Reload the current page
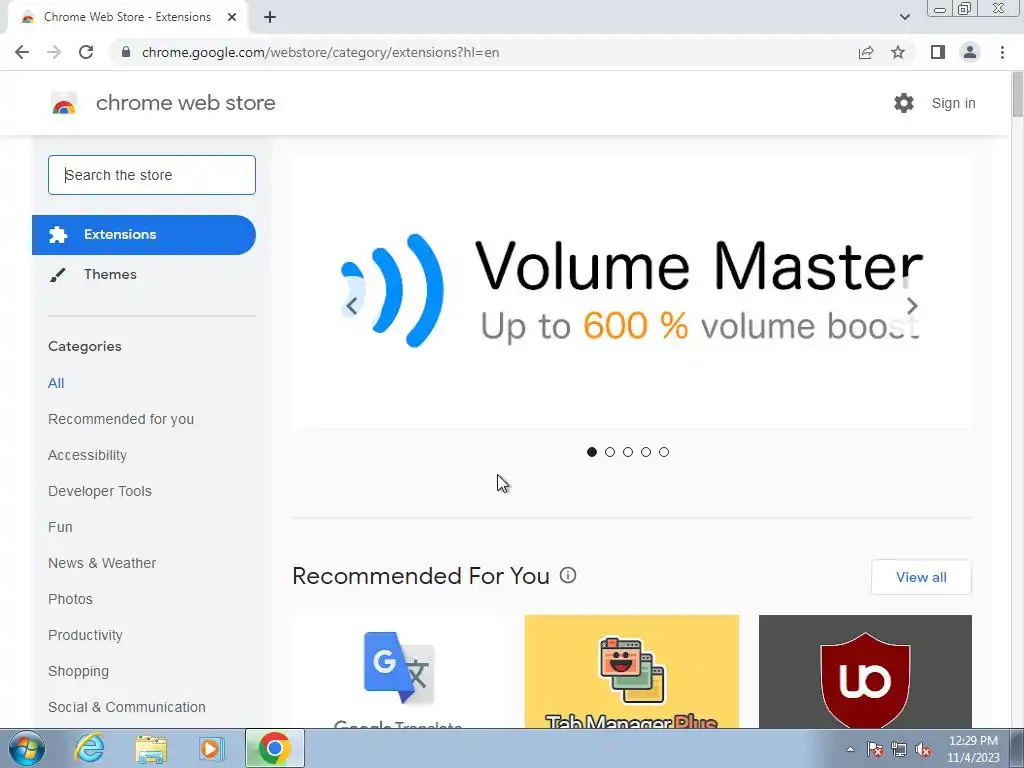 [86, 52]
